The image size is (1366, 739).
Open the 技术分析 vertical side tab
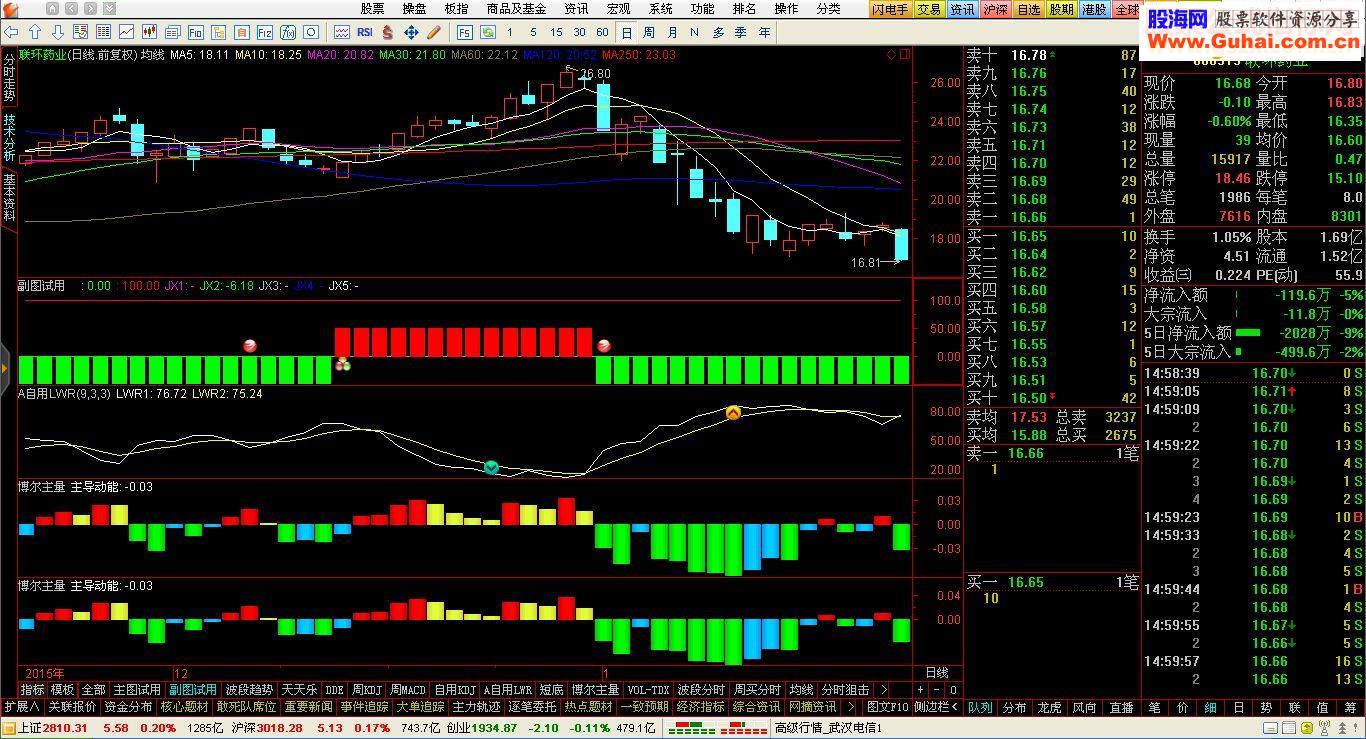[x=9, y=138]
